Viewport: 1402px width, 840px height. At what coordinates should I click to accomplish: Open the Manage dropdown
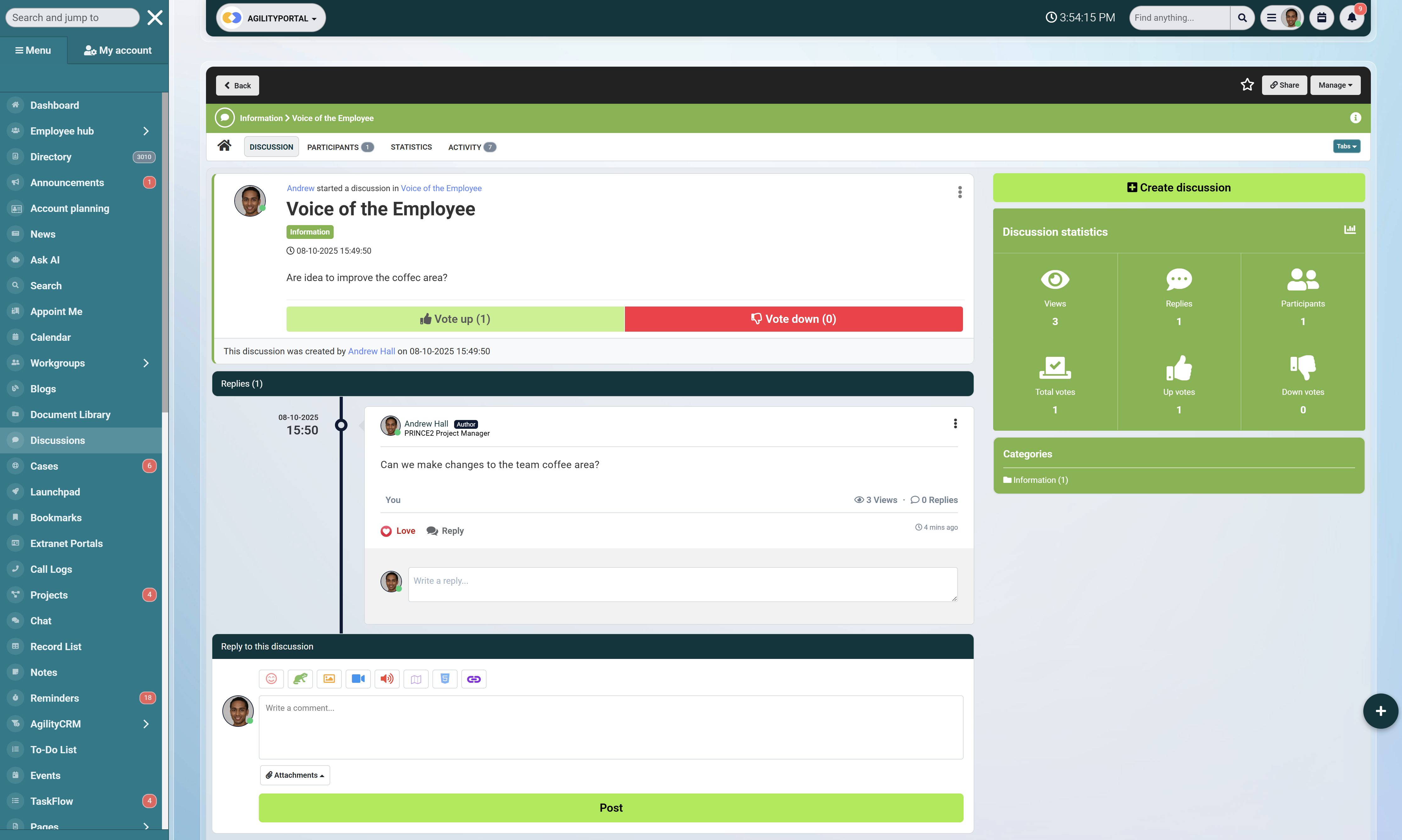tap(1335, 85)
